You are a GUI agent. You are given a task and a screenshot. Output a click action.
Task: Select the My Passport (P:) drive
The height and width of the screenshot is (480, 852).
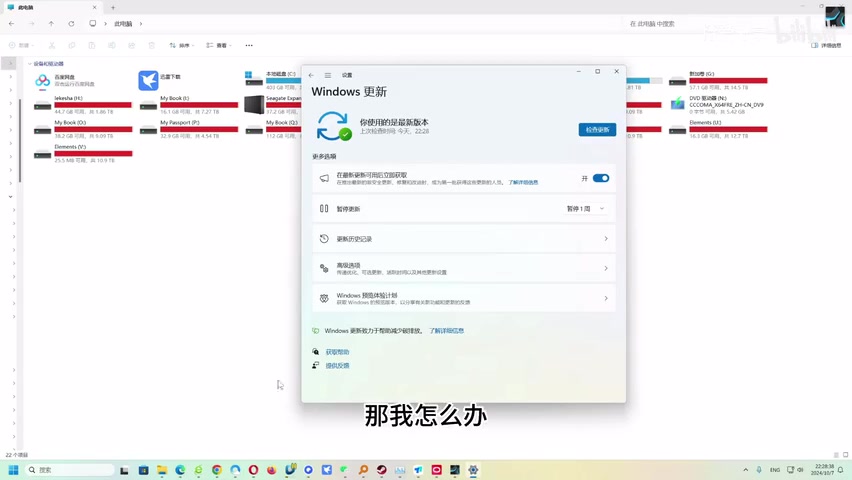point(189,129)
